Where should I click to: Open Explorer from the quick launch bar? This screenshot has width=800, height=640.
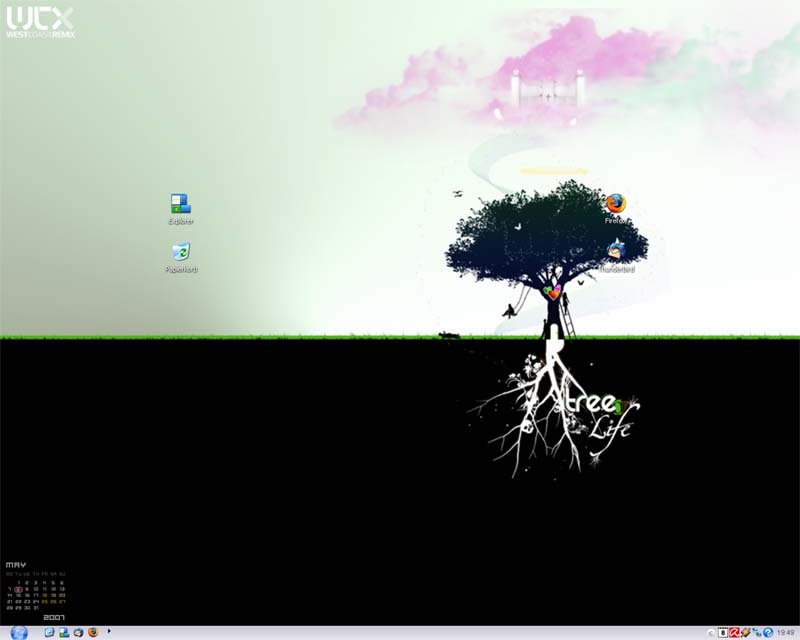[x=63, y=632]
